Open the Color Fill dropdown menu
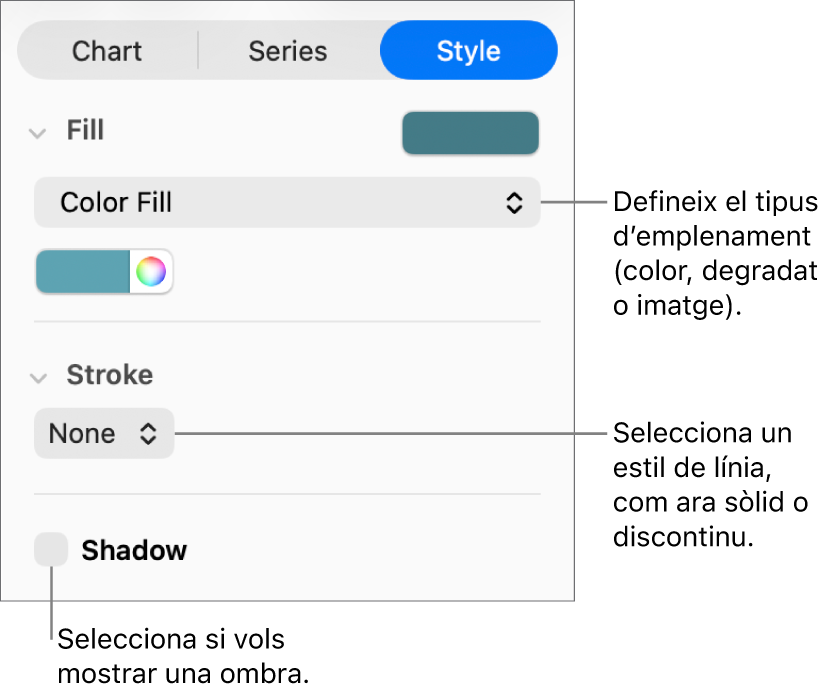The width and height of the screenshot is (833, 692). pos(287,202)
